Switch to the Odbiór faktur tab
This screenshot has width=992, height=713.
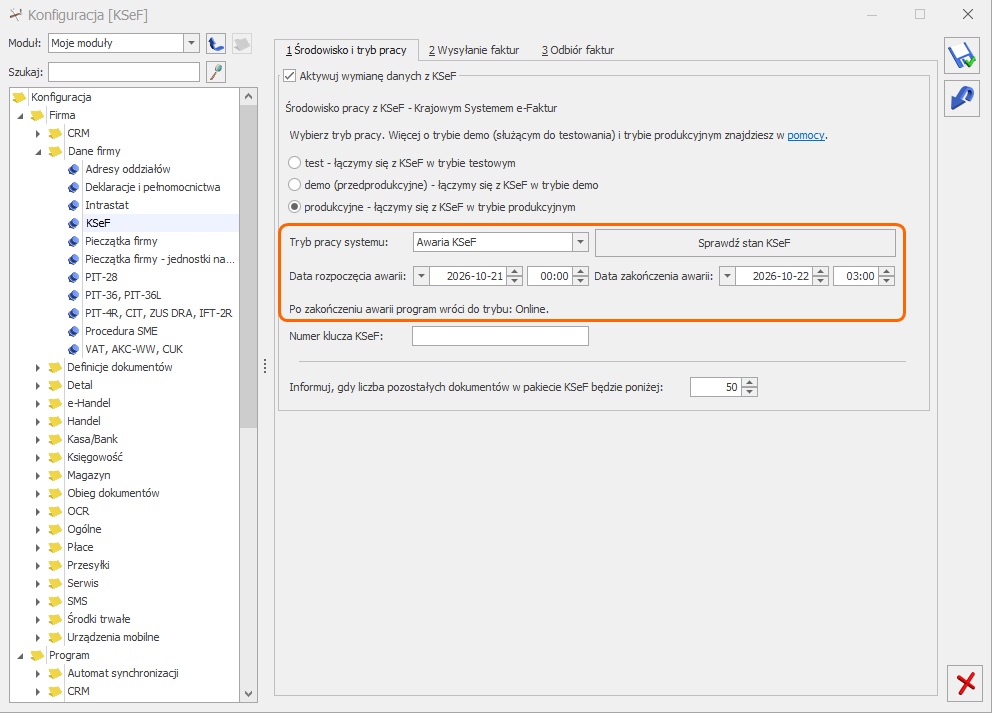point(578,50)
